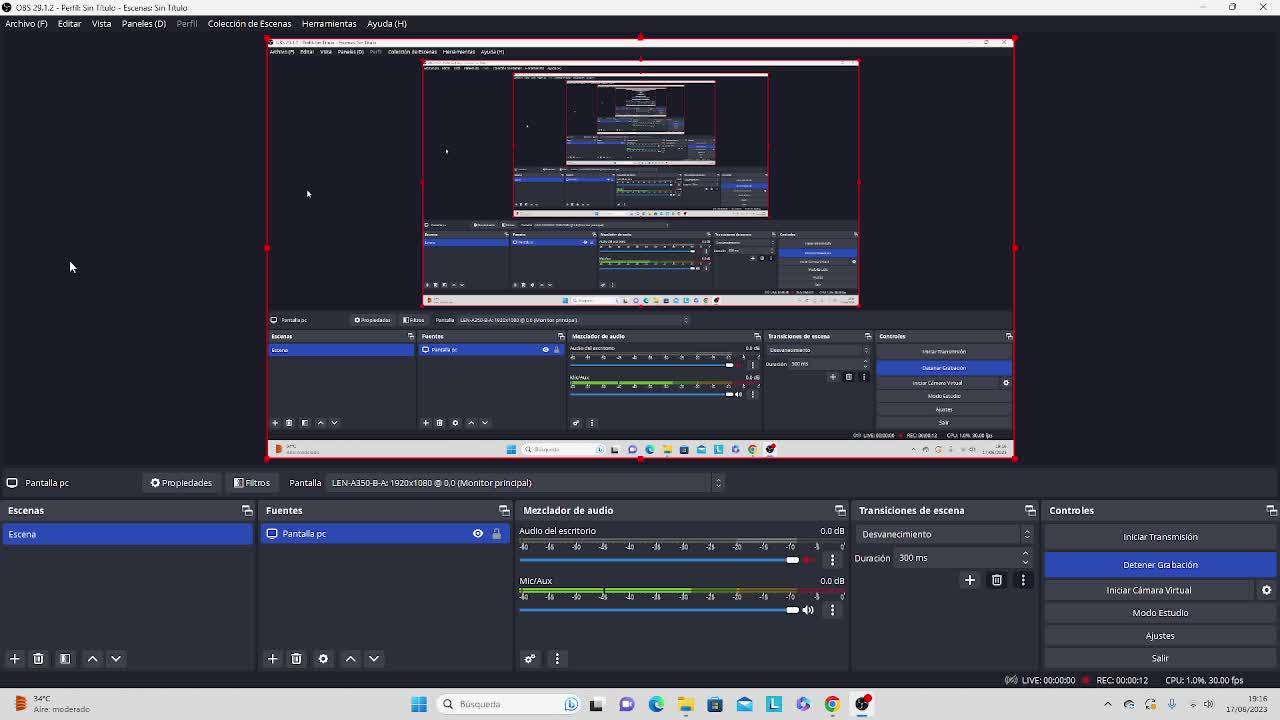Open the Herramientas menu
This screenshot has width=1280, height=720.
[x=328, y=23]
